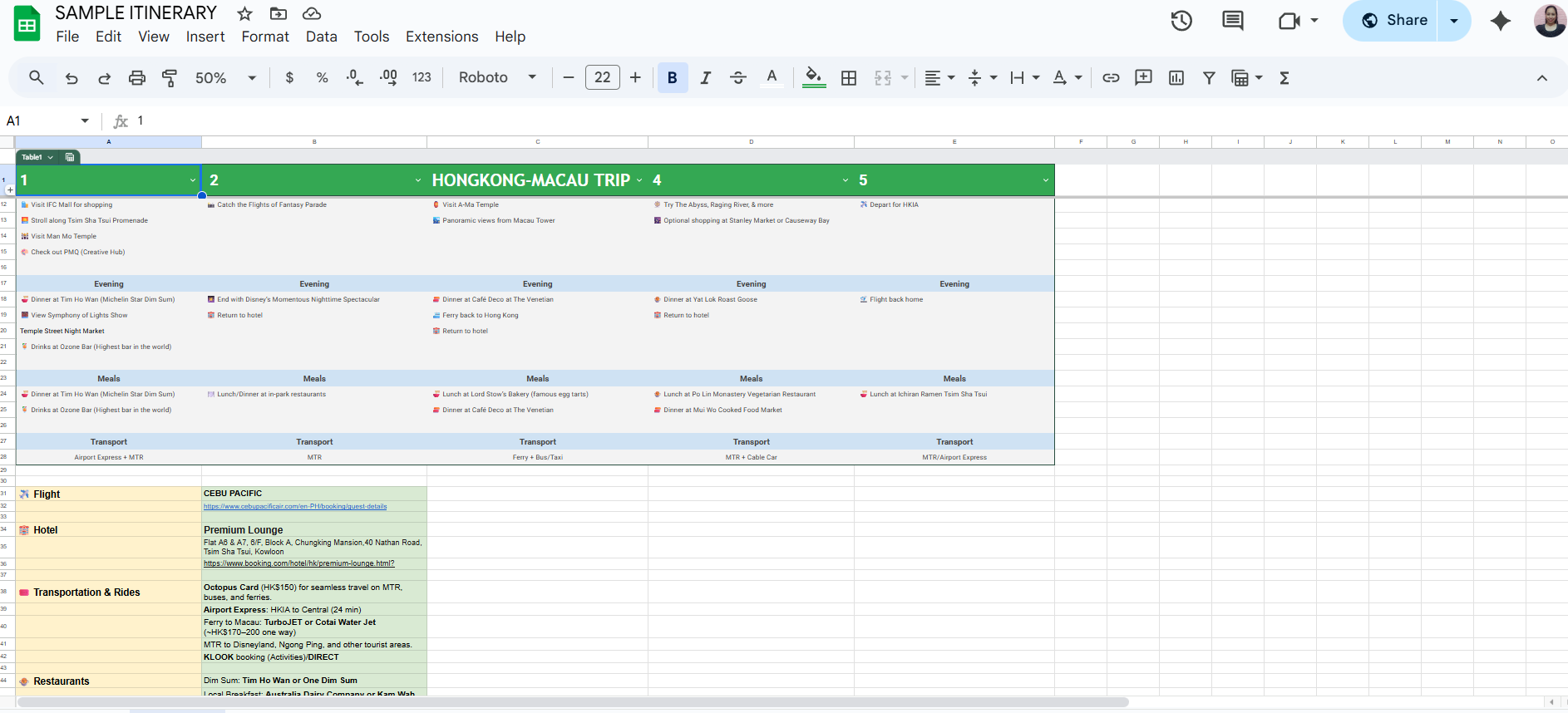
Task: Toggle italic formatting
Action: tap(705, 78)
